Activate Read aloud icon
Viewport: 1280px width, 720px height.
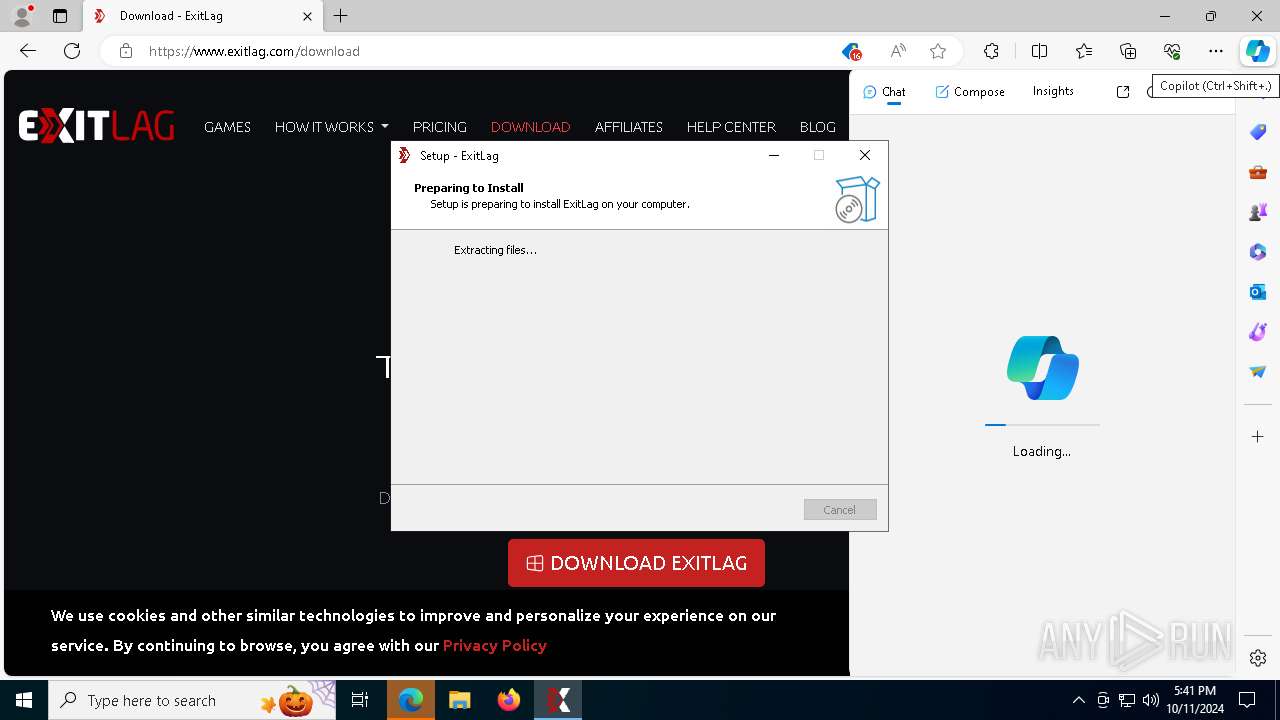(898, 51)
